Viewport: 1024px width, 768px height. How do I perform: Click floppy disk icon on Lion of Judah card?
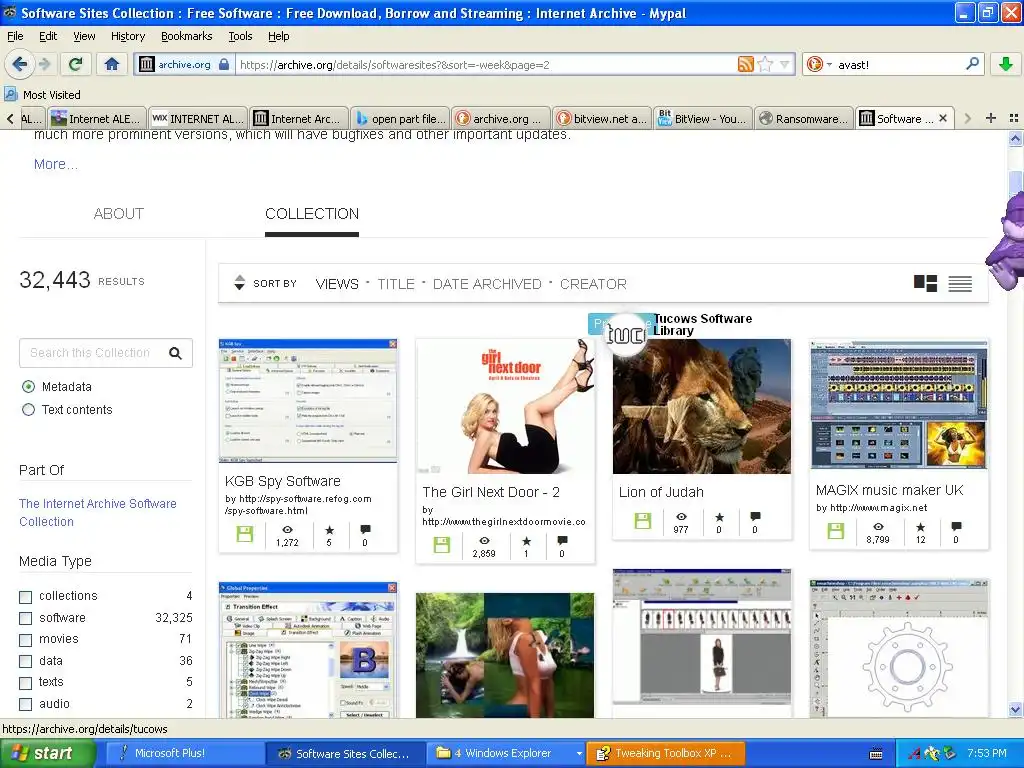[x=643, y=520]
